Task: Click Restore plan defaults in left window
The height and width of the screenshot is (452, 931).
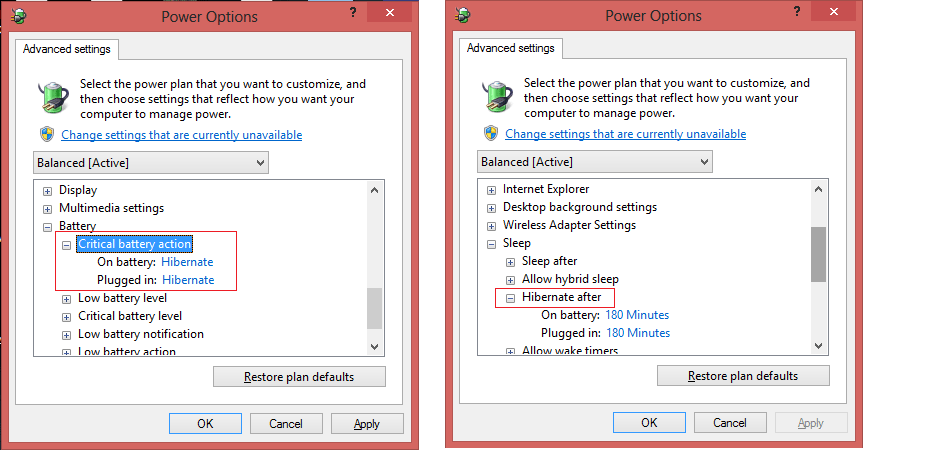Action: coord(299,377)
